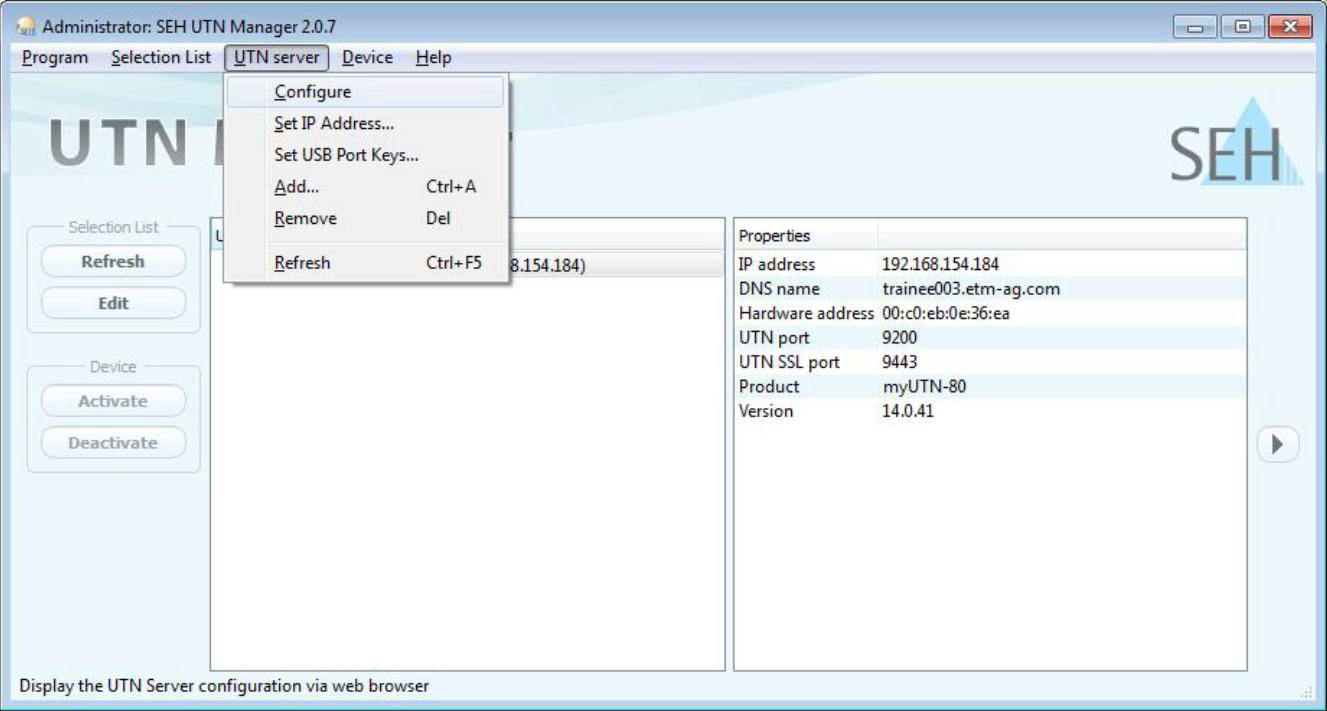The image size is (1327, 711).
Task: Click the Activate device button
Action: point(113,401)
